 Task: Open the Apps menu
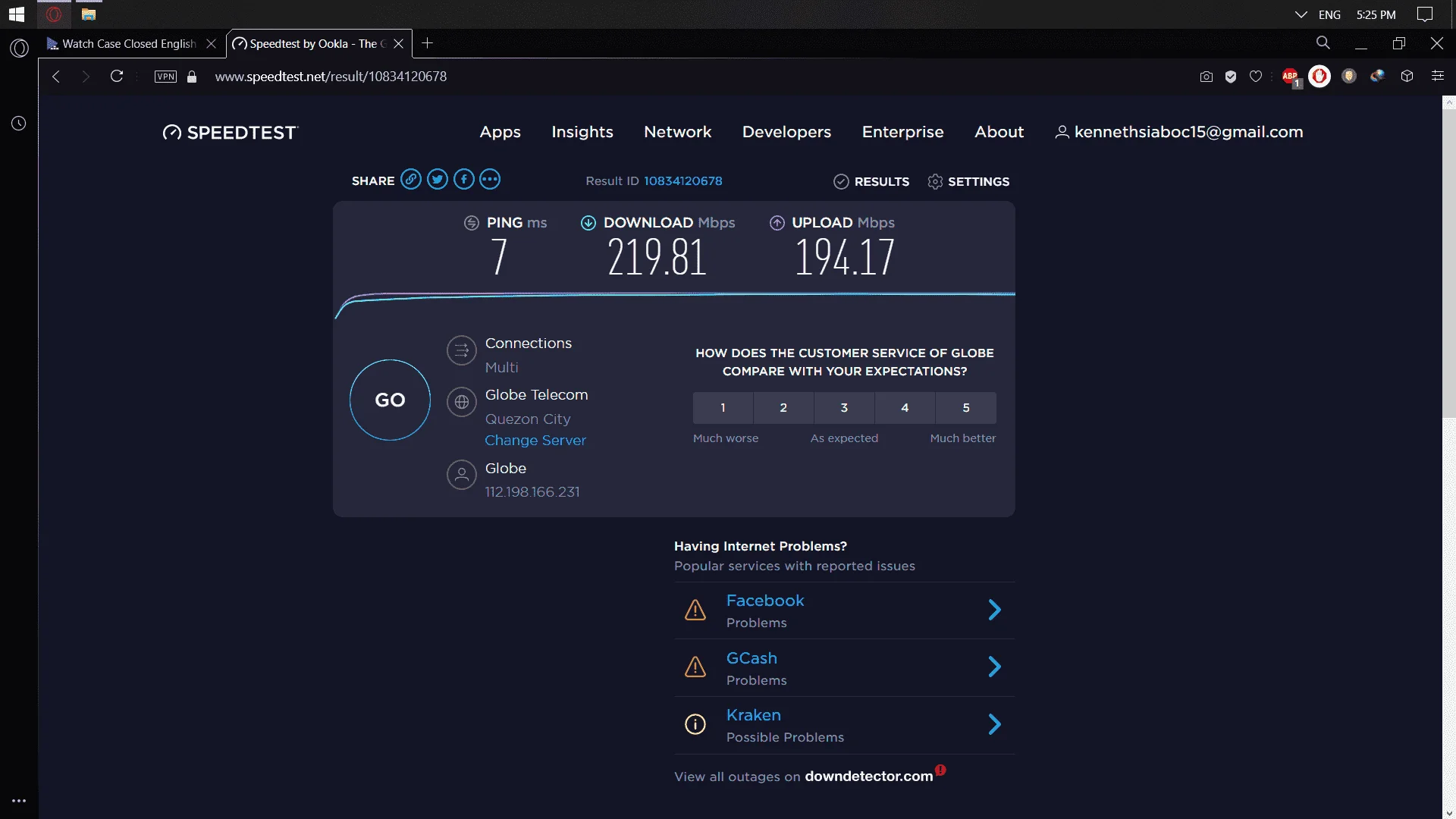(500, 132)
